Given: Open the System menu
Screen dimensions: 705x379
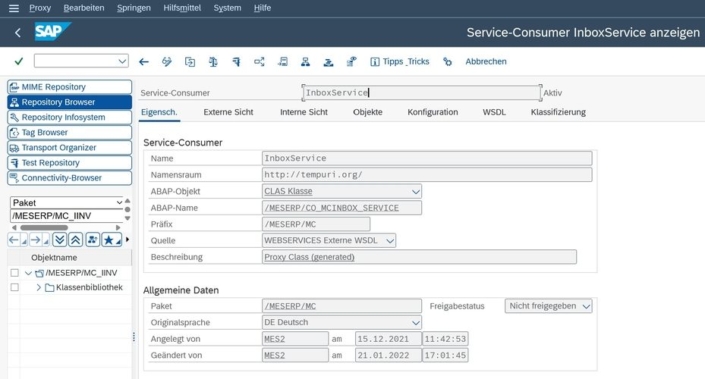Looking at the screenshot, I should click(227, 8).
